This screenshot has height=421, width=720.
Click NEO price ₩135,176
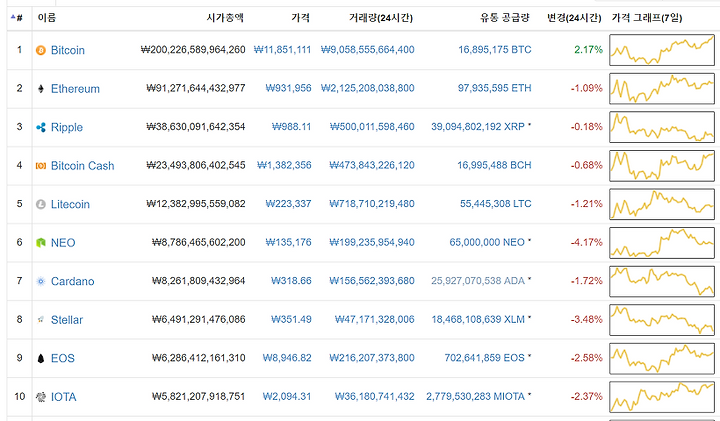pos(288,242)
